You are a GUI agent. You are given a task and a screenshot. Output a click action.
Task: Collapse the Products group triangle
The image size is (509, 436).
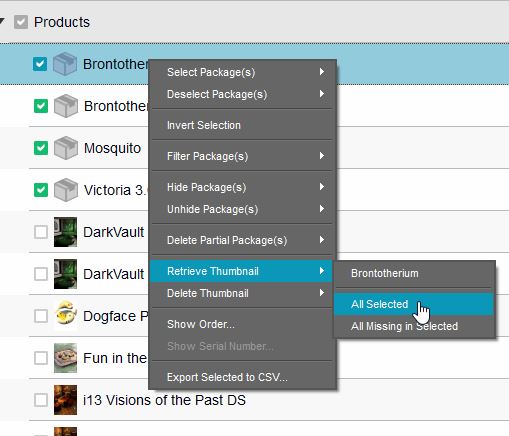(x=2, y=21)
